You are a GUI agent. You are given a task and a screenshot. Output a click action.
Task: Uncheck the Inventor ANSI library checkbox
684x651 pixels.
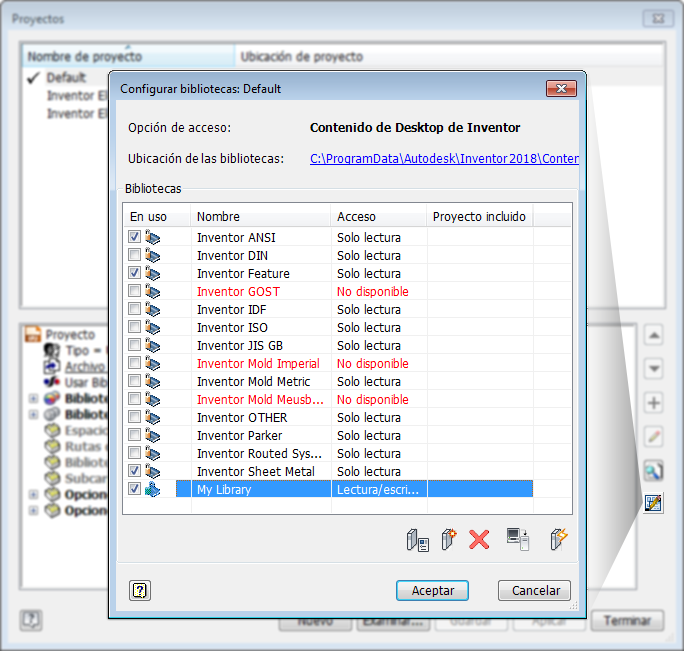coord(134,236)
